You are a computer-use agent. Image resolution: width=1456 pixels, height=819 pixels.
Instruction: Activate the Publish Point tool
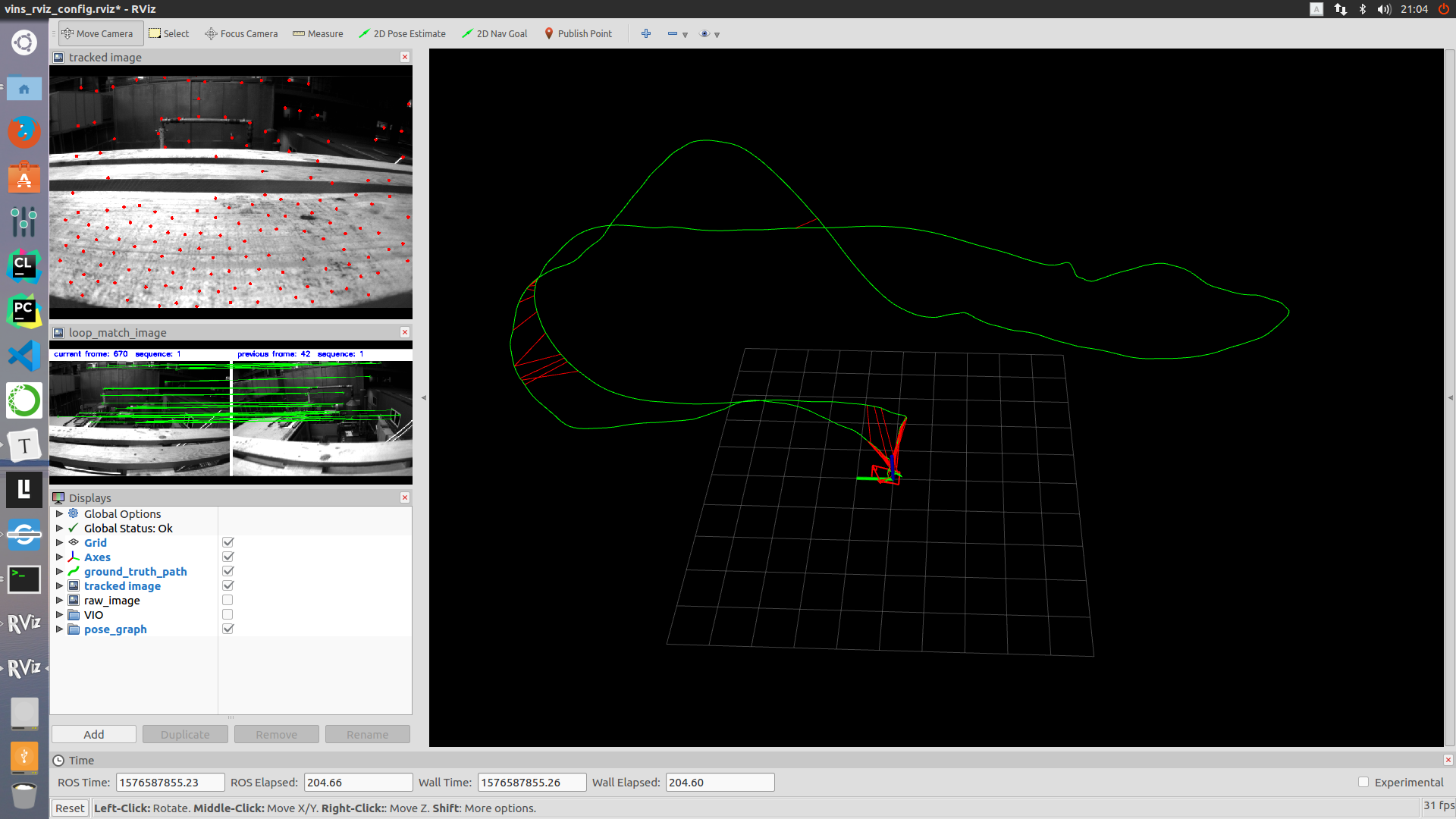(578, 33)
